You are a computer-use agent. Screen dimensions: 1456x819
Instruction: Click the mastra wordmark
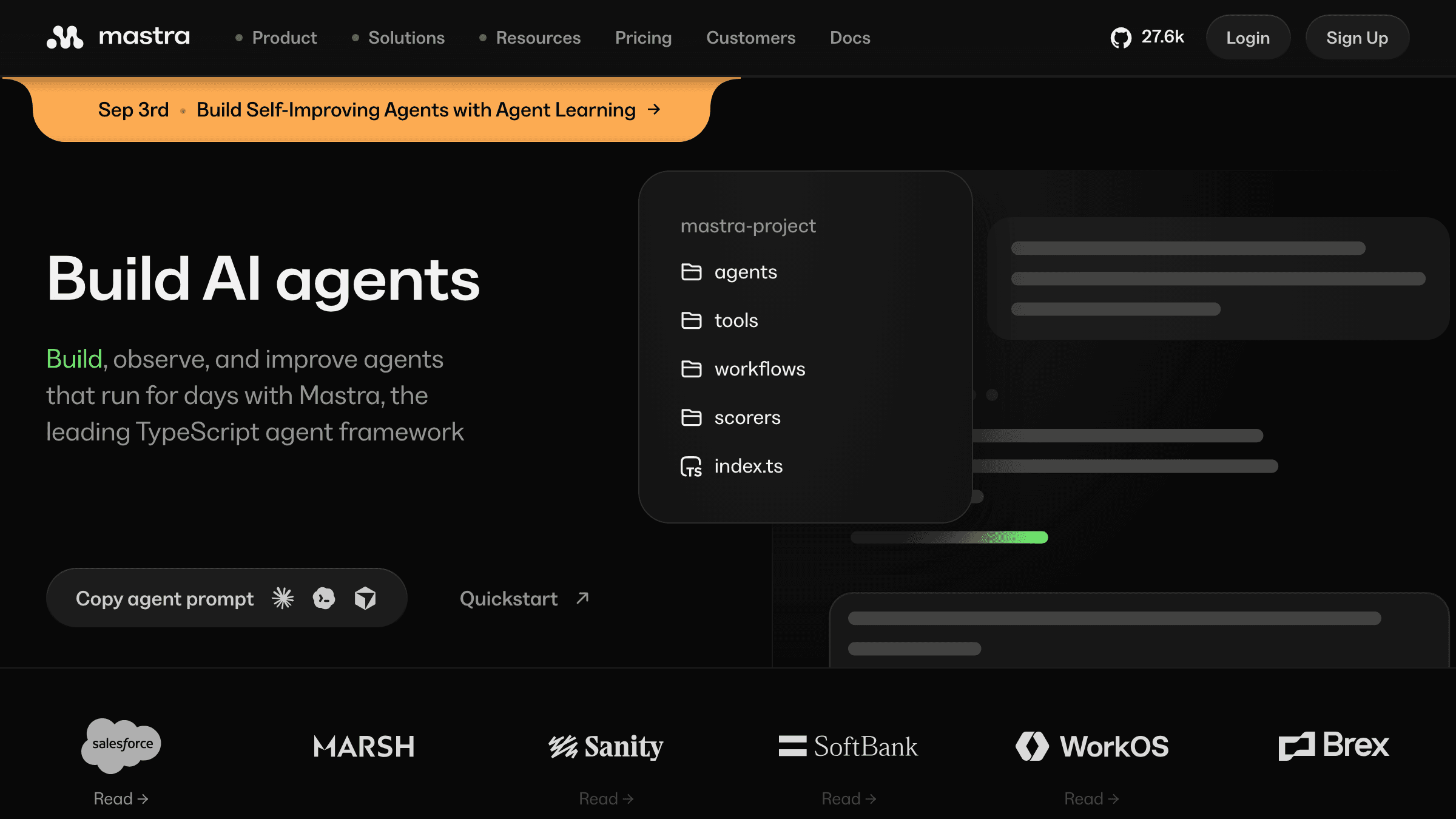(x=144, y=36)
